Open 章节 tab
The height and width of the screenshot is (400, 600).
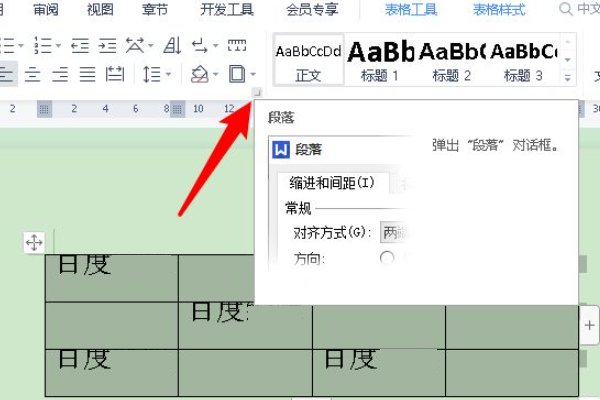coord(155,10)
